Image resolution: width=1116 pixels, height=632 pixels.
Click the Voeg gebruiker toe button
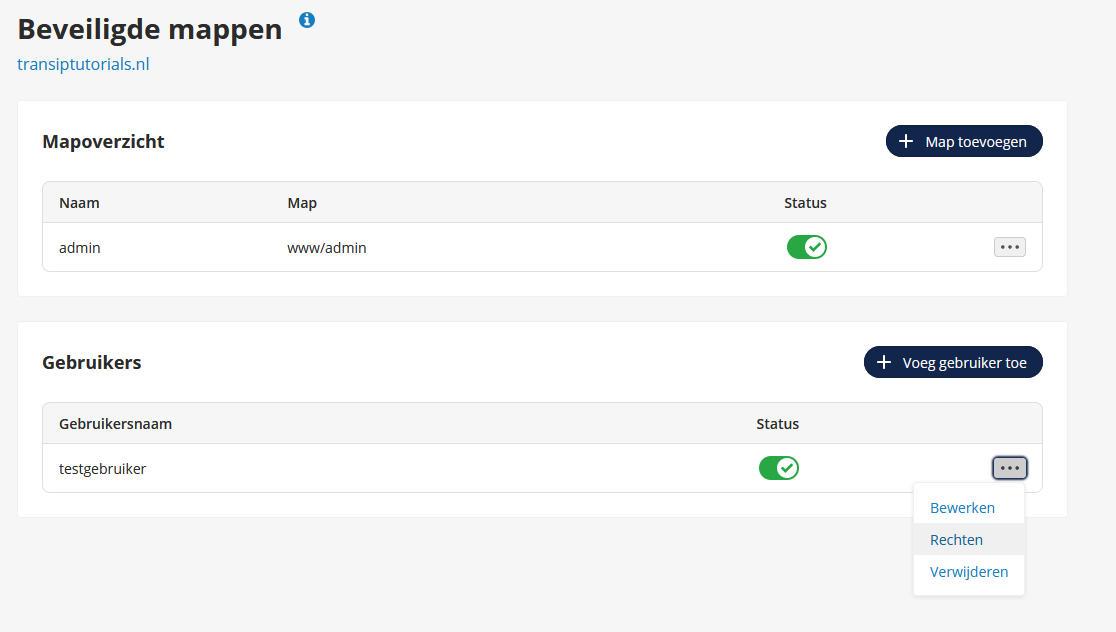tap(953, 362)
